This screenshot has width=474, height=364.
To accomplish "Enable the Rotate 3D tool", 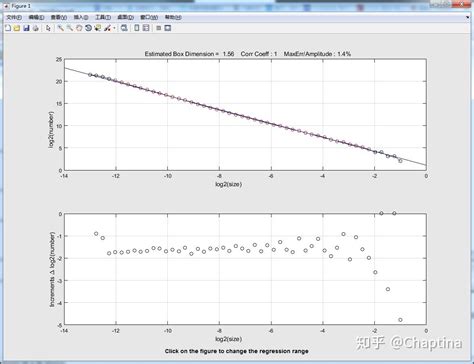I will pos(88,28).
